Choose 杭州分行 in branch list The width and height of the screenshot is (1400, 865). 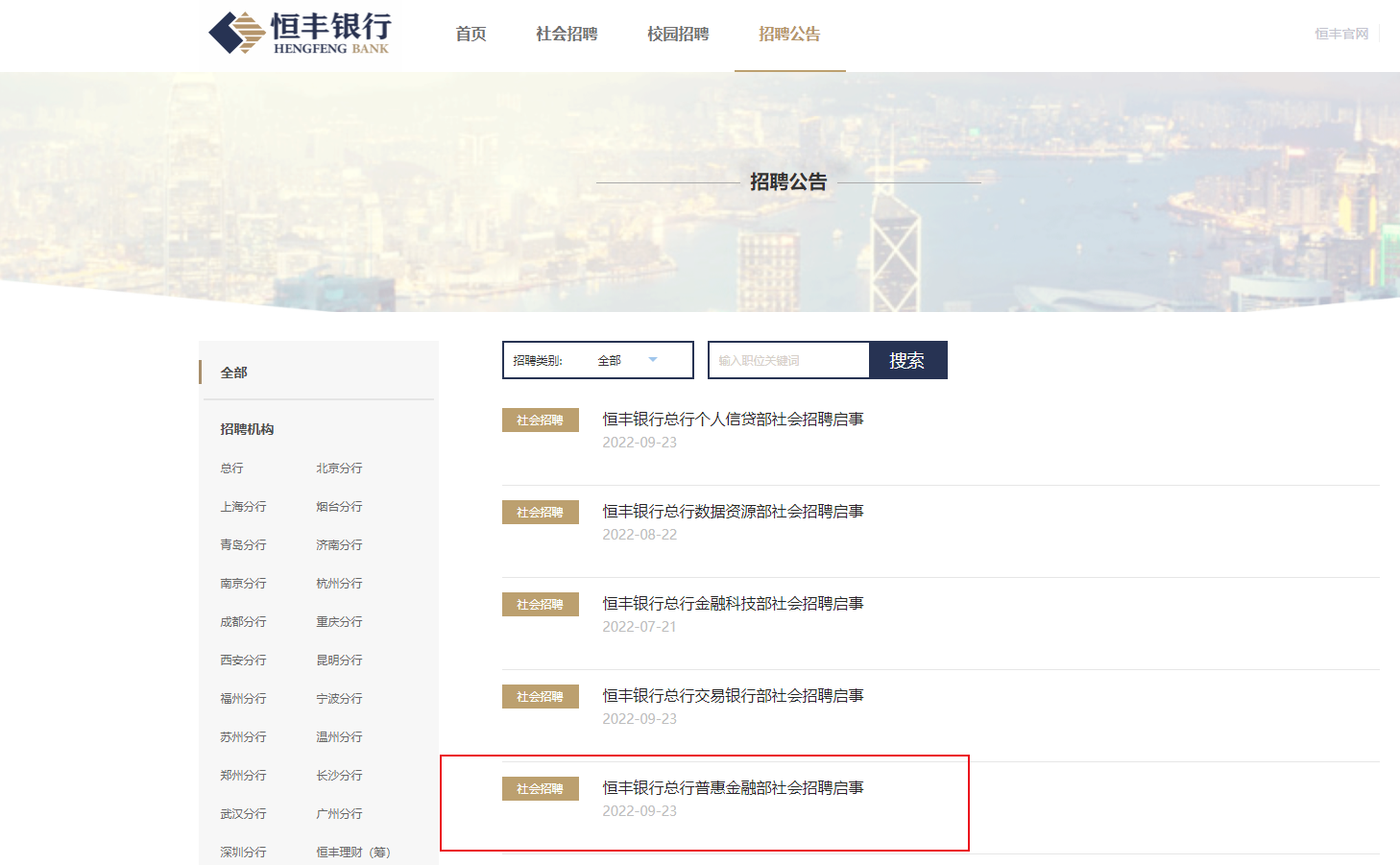[x=339, y=584]
